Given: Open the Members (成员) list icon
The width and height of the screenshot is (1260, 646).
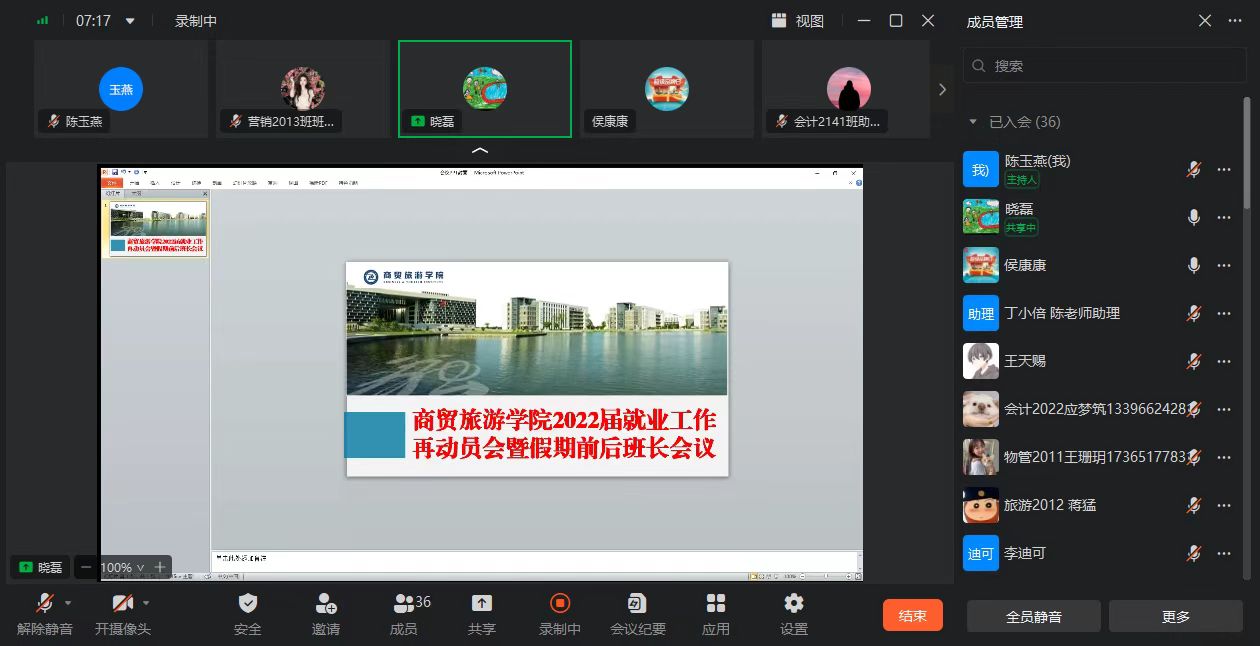Looking at the screenshot, I should 404,604.
